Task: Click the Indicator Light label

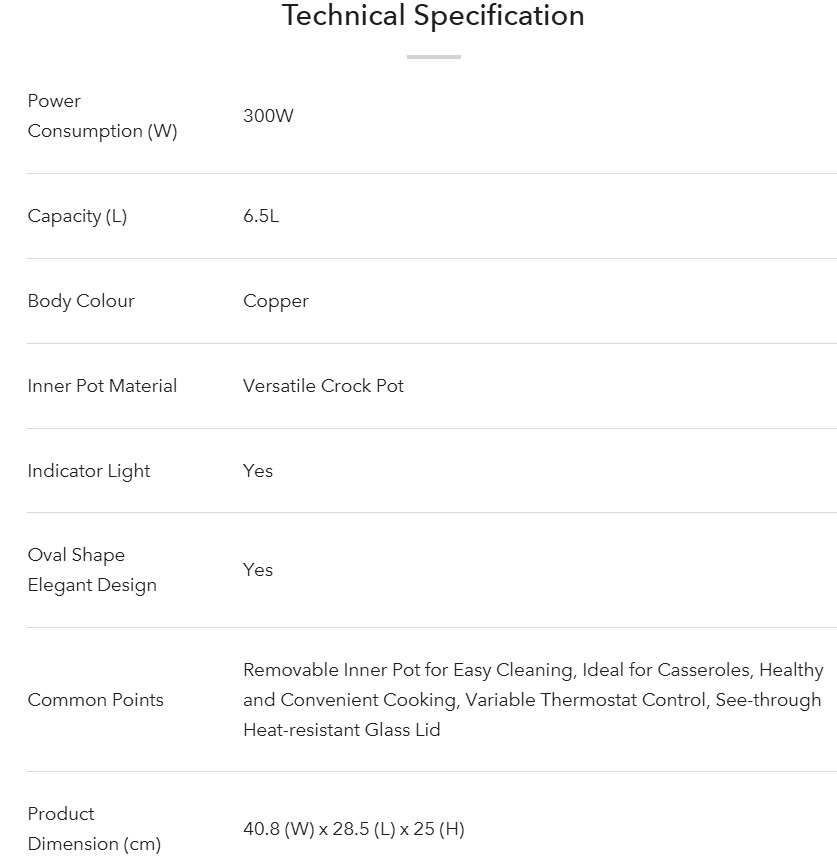Action: [89, 471]
